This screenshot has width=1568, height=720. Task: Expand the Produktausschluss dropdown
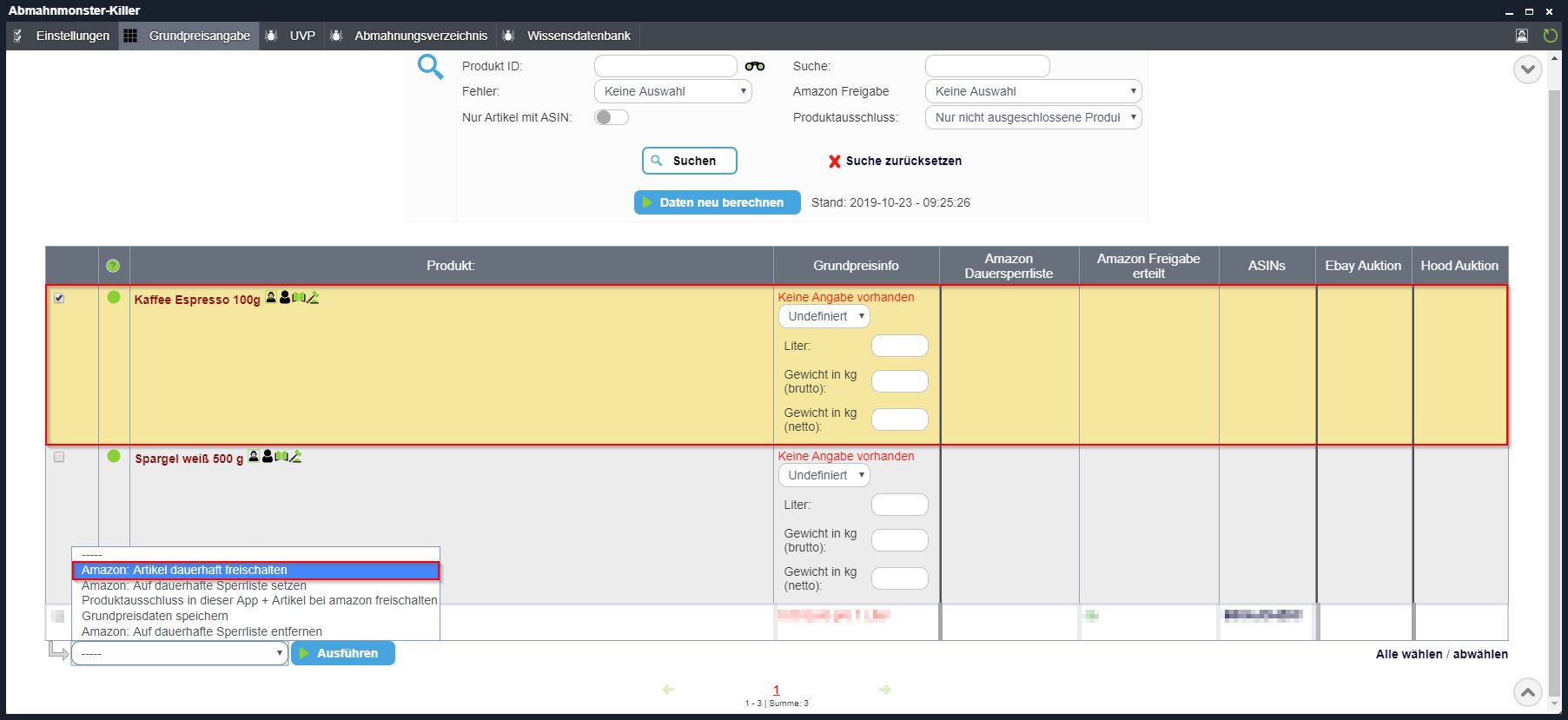pos(1033,117)
